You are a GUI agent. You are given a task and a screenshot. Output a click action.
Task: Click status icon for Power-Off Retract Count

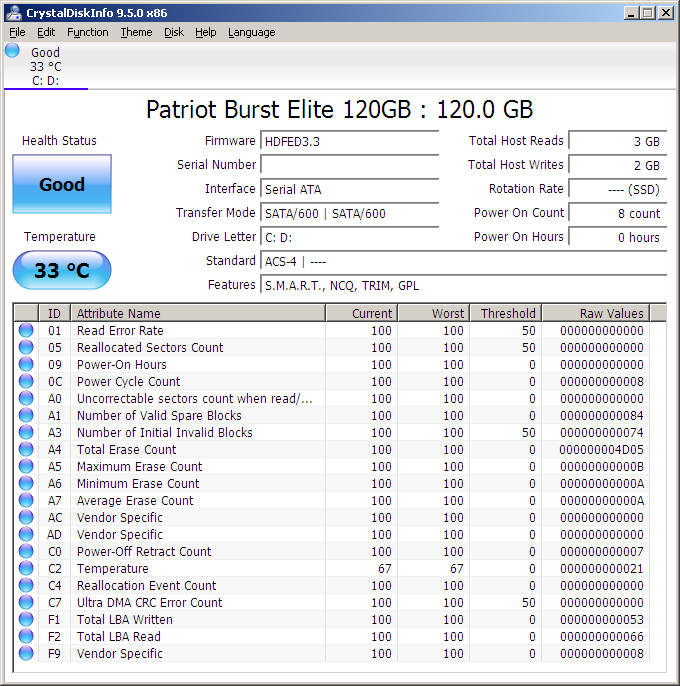[x=26, y=551]
